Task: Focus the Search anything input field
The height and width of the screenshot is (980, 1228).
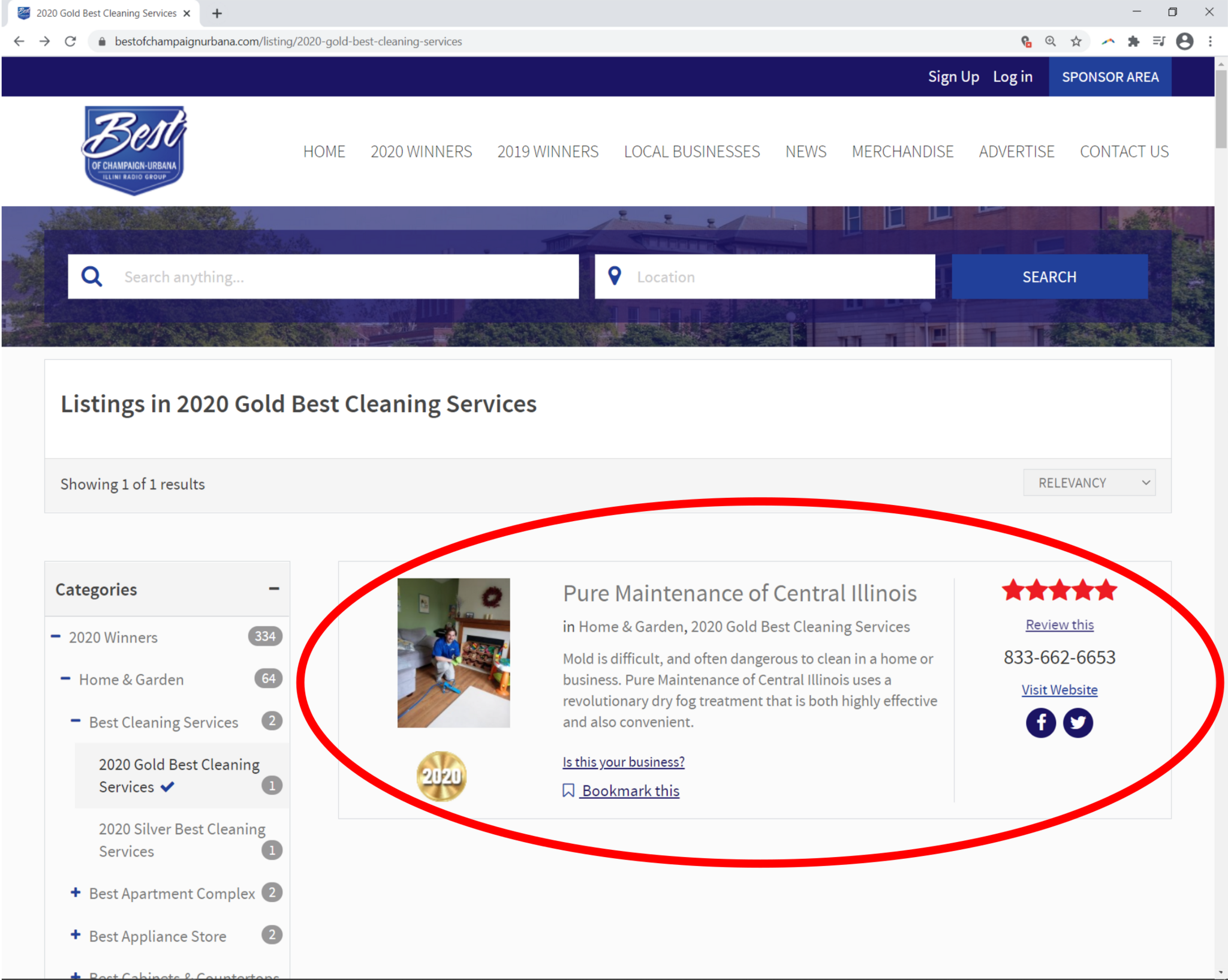Action: tap(323, 276)
